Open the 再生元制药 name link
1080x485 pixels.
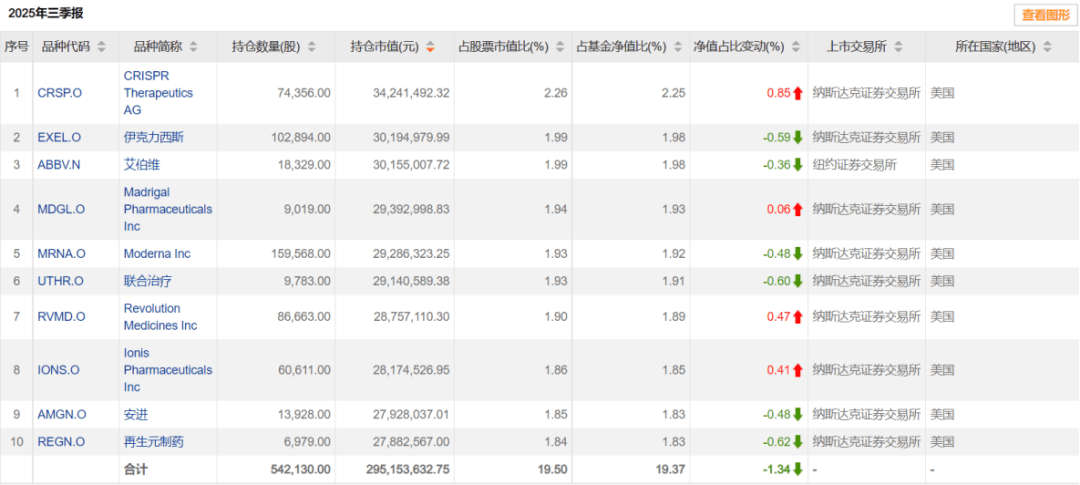[x=154, y=442]
